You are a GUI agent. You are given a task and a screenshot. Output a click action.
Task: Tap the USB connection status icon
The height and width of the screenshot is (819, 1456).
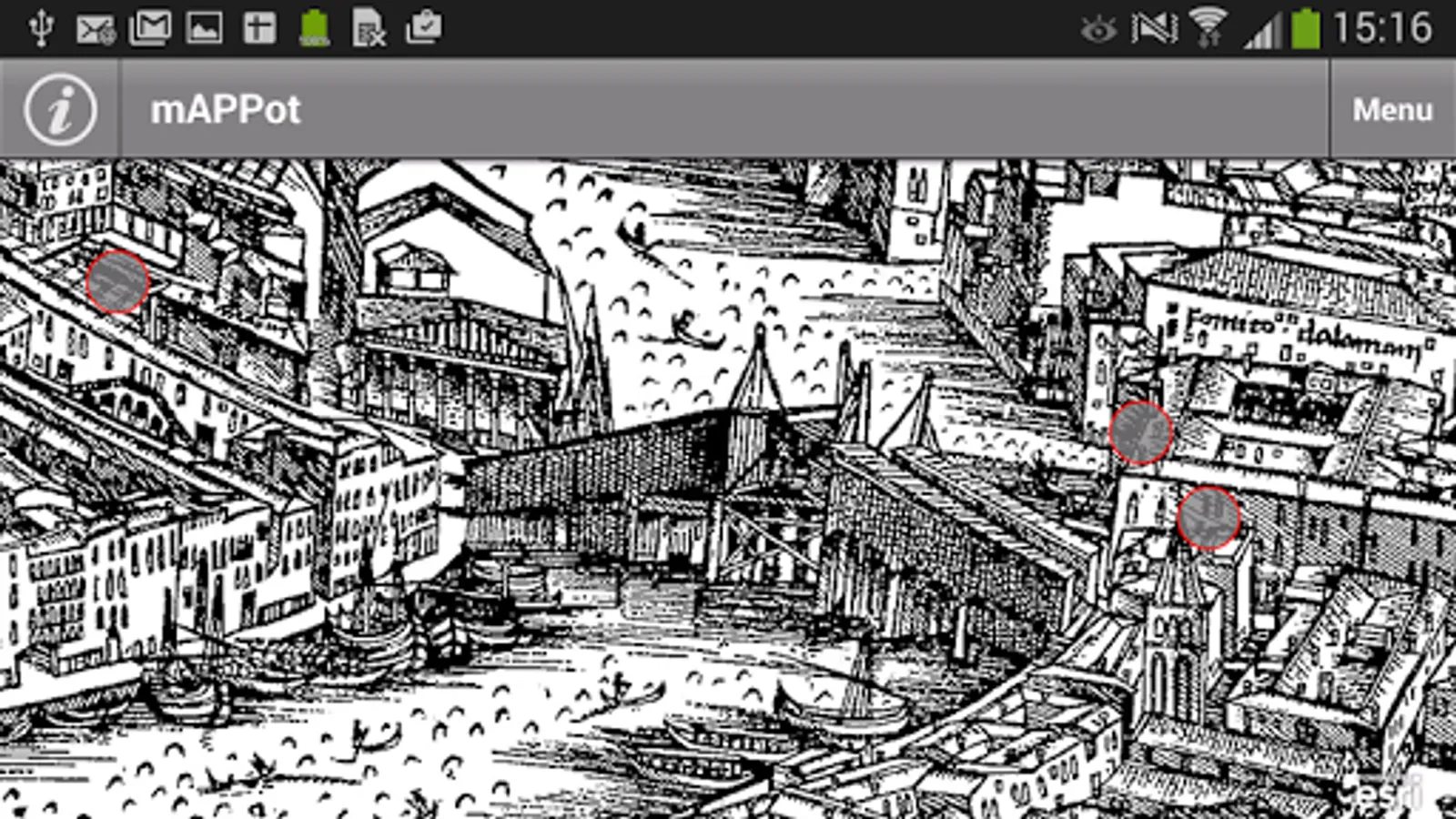click(x=41, y=27)
